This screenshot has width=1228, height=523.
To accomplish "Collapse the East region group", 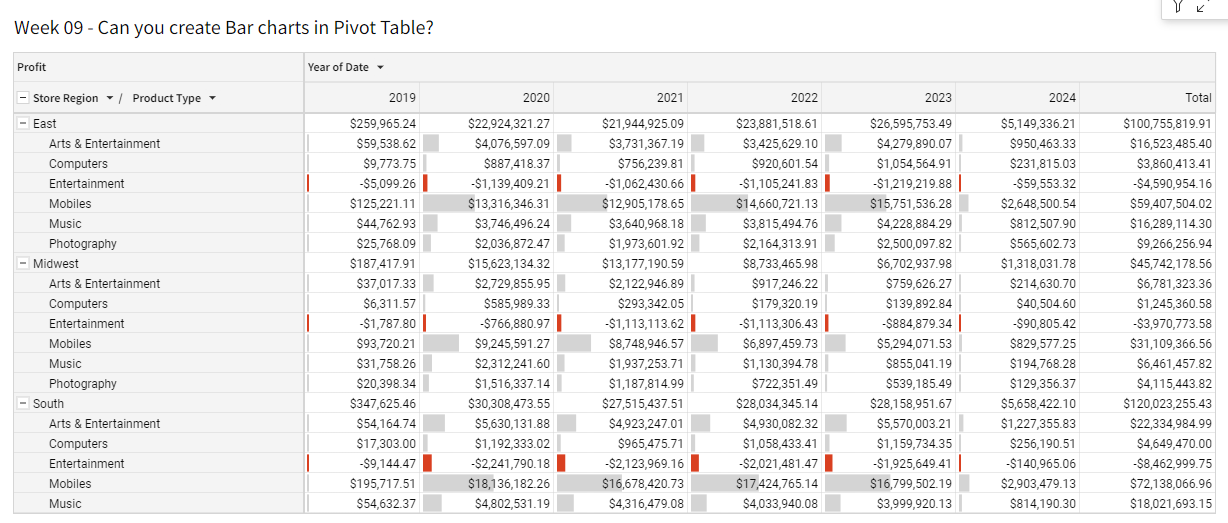I will point(23,123).
